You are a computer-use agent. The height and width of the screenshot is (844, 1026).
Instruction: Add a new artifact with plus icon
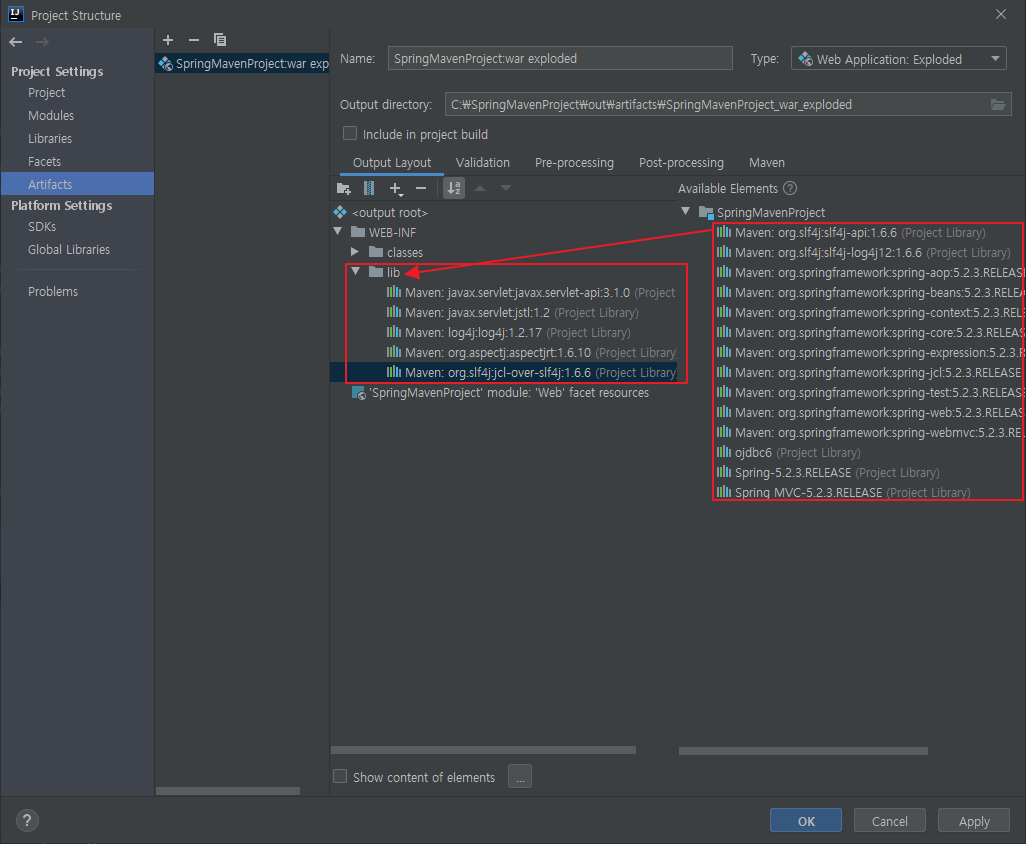click(168, 40)
